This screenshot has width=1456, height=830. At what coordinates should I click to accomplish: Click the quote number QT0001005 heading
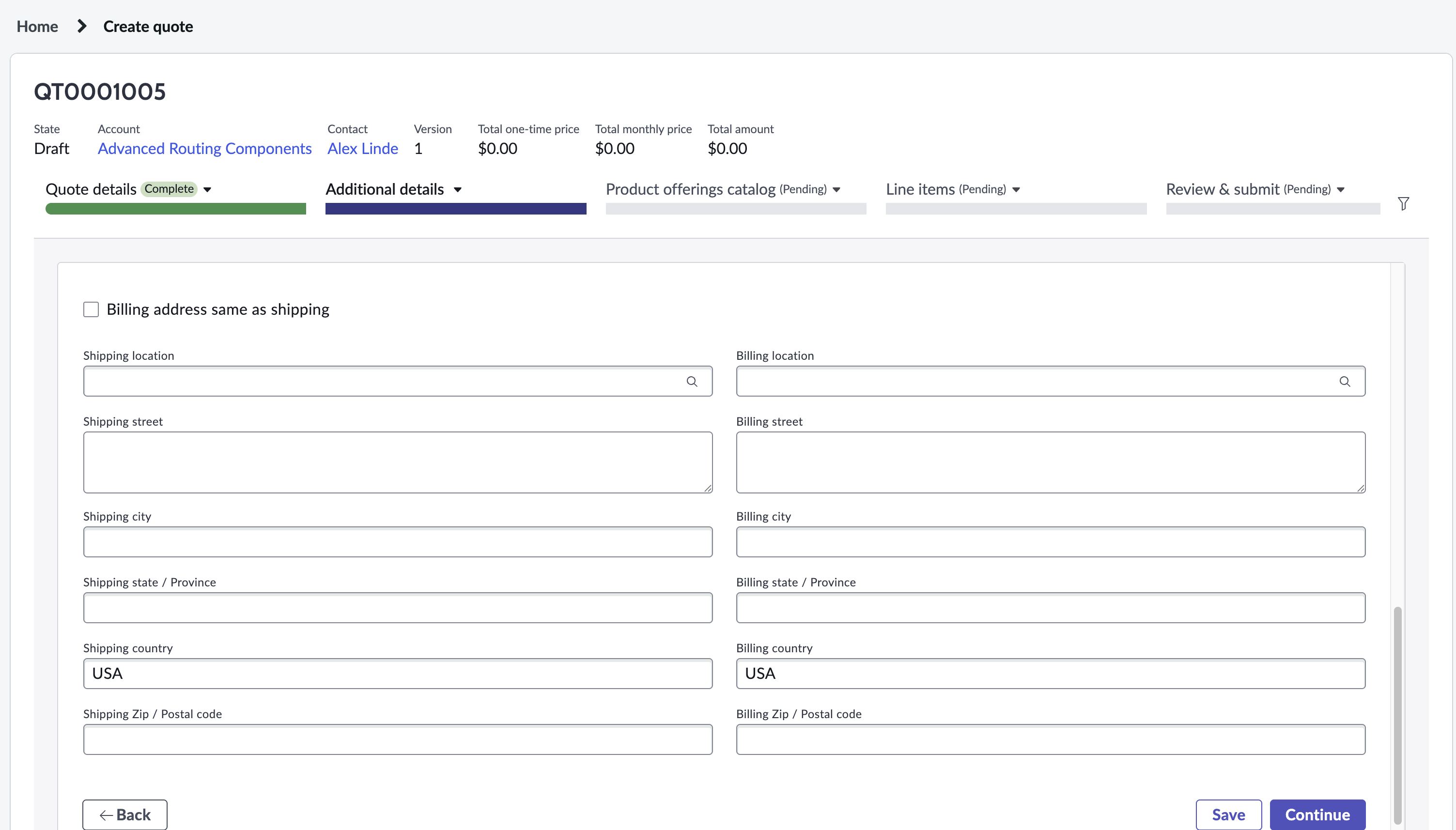tap(100, 92)
